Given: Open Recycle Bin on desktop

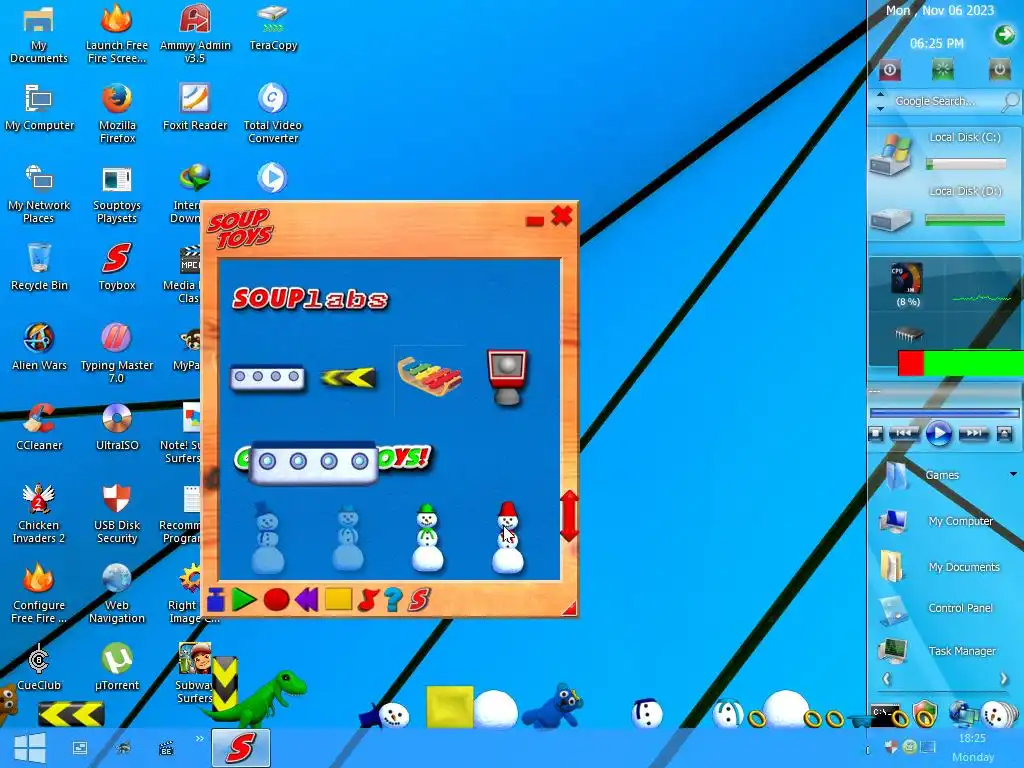Looking at the screenshot, I should (39, 266).
